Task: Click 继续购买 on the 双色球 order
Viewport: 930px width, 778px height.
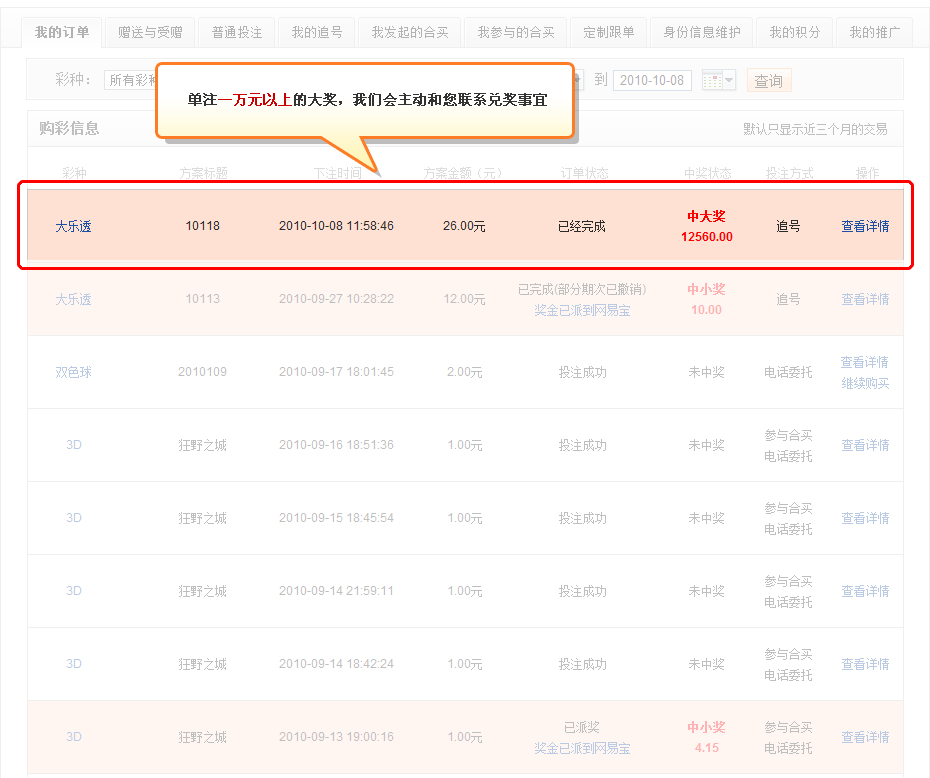Action: [864, 383]
